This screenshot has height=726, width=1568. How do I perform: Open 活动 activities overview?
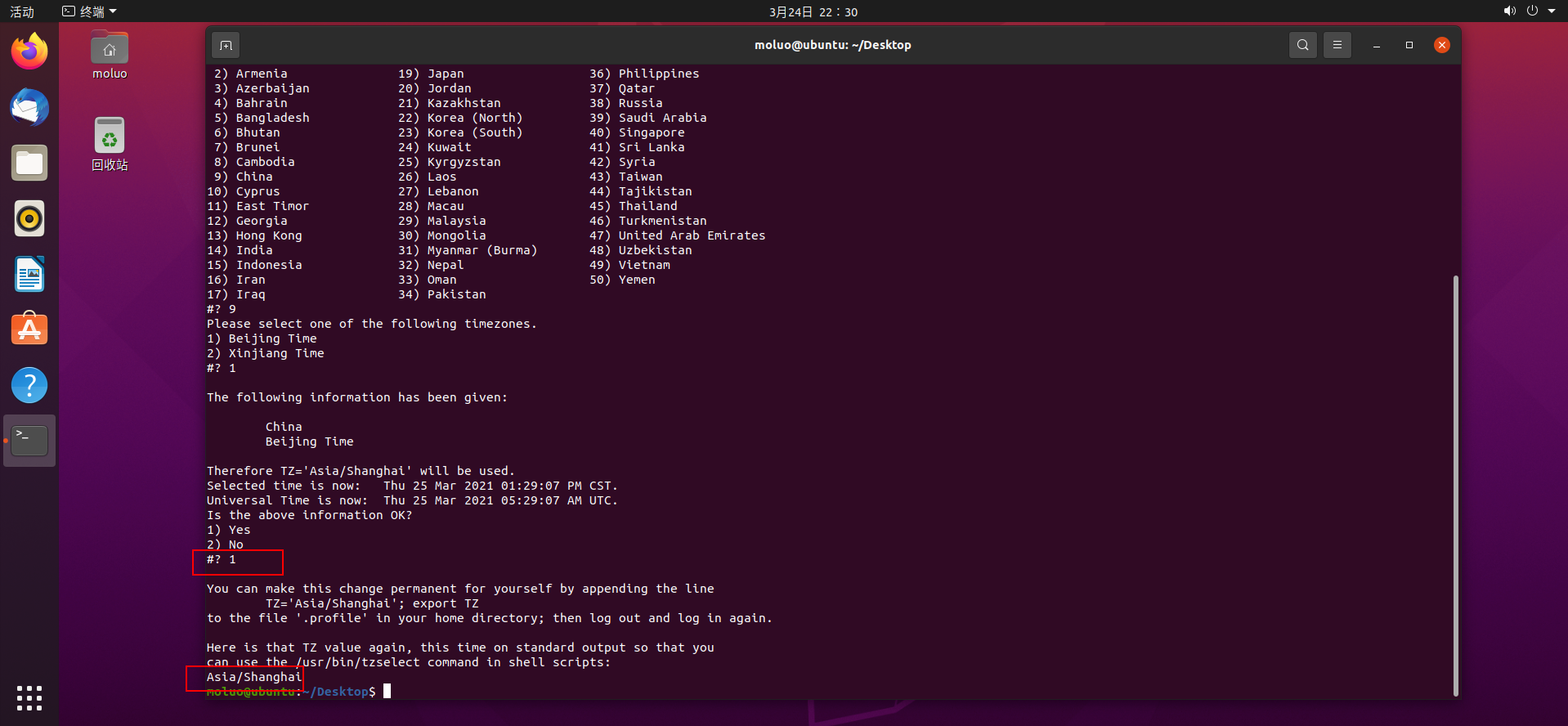22,11
